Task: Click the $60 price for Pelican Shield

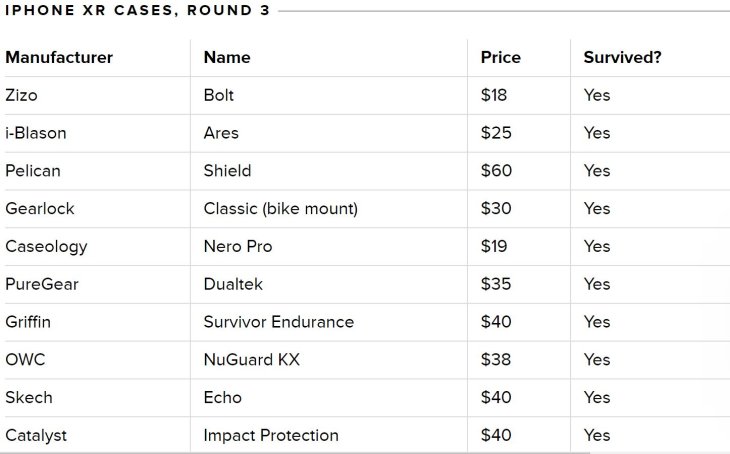Action: [496, 171]
